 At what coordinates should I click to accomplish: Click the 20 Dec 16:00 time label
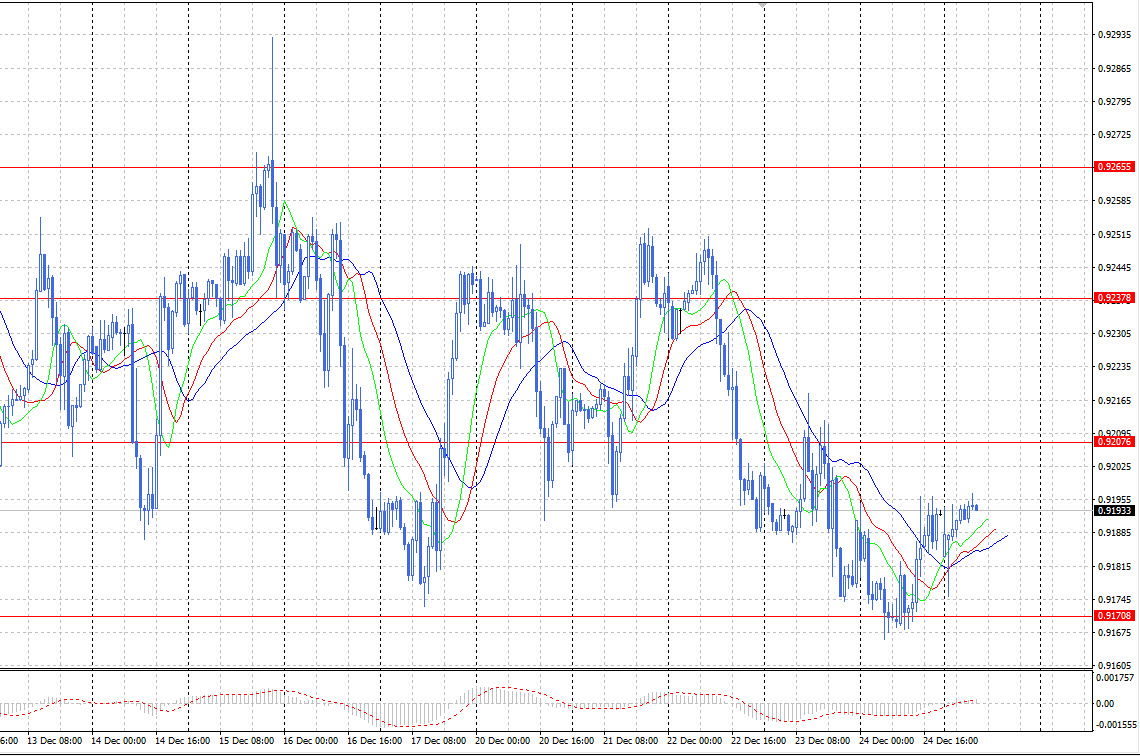pyautogui.click(x=566, y=741)
